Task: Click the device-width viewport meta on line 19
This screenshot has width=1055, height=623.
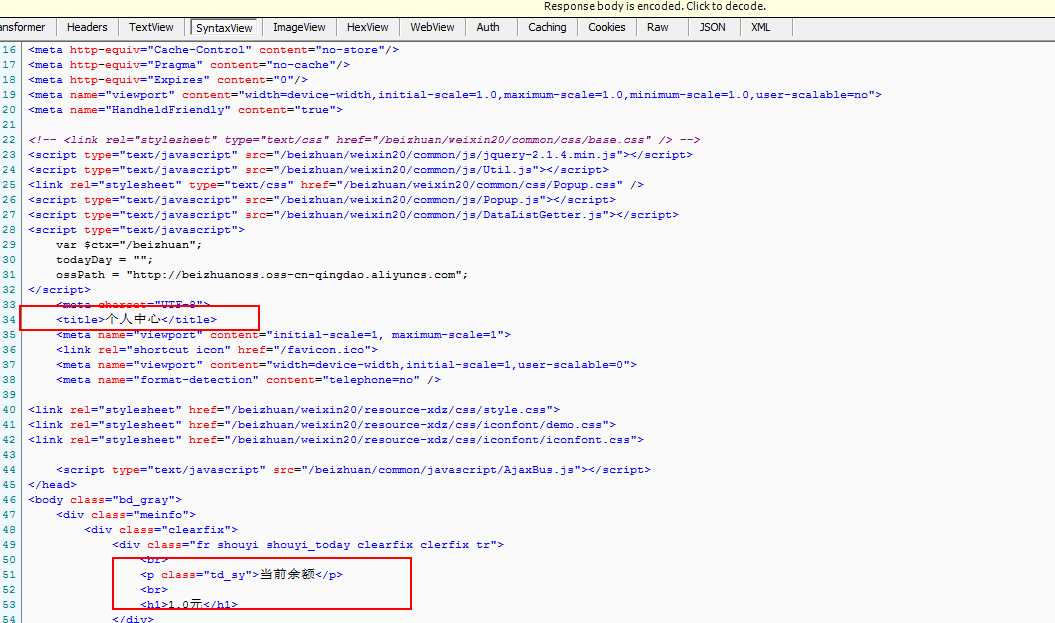Action: [x=455, y=95]
